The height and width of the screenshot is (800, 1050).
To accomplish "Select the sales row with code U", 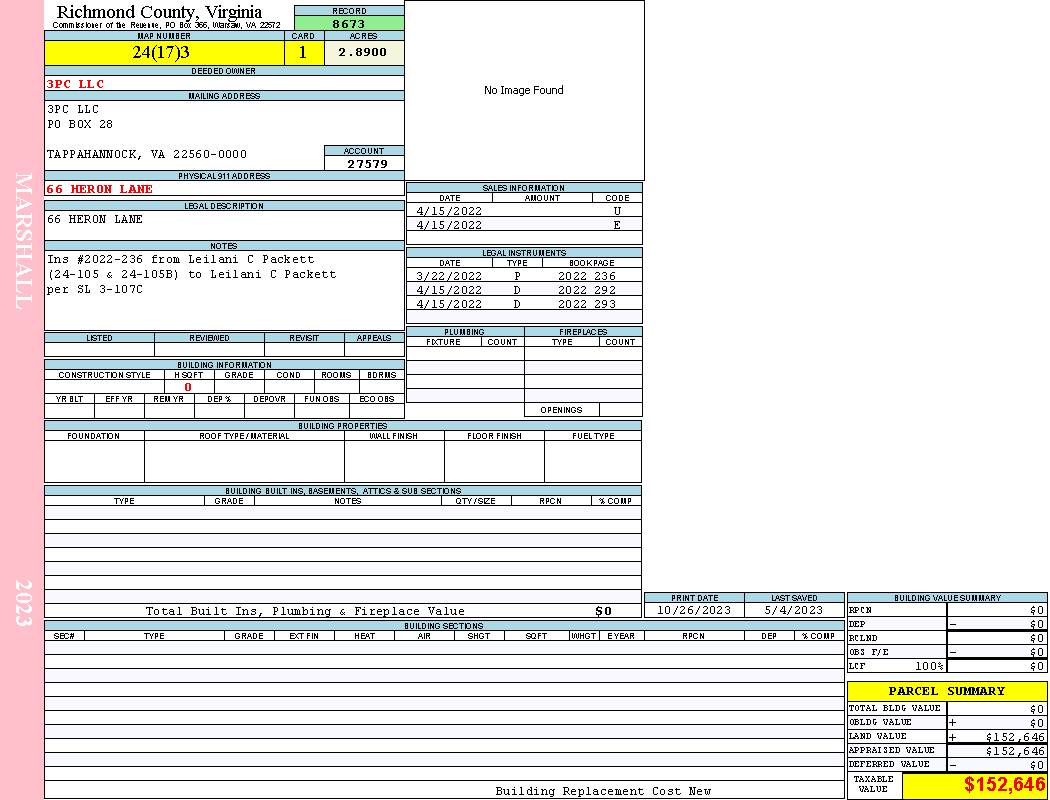I will 524,211.
